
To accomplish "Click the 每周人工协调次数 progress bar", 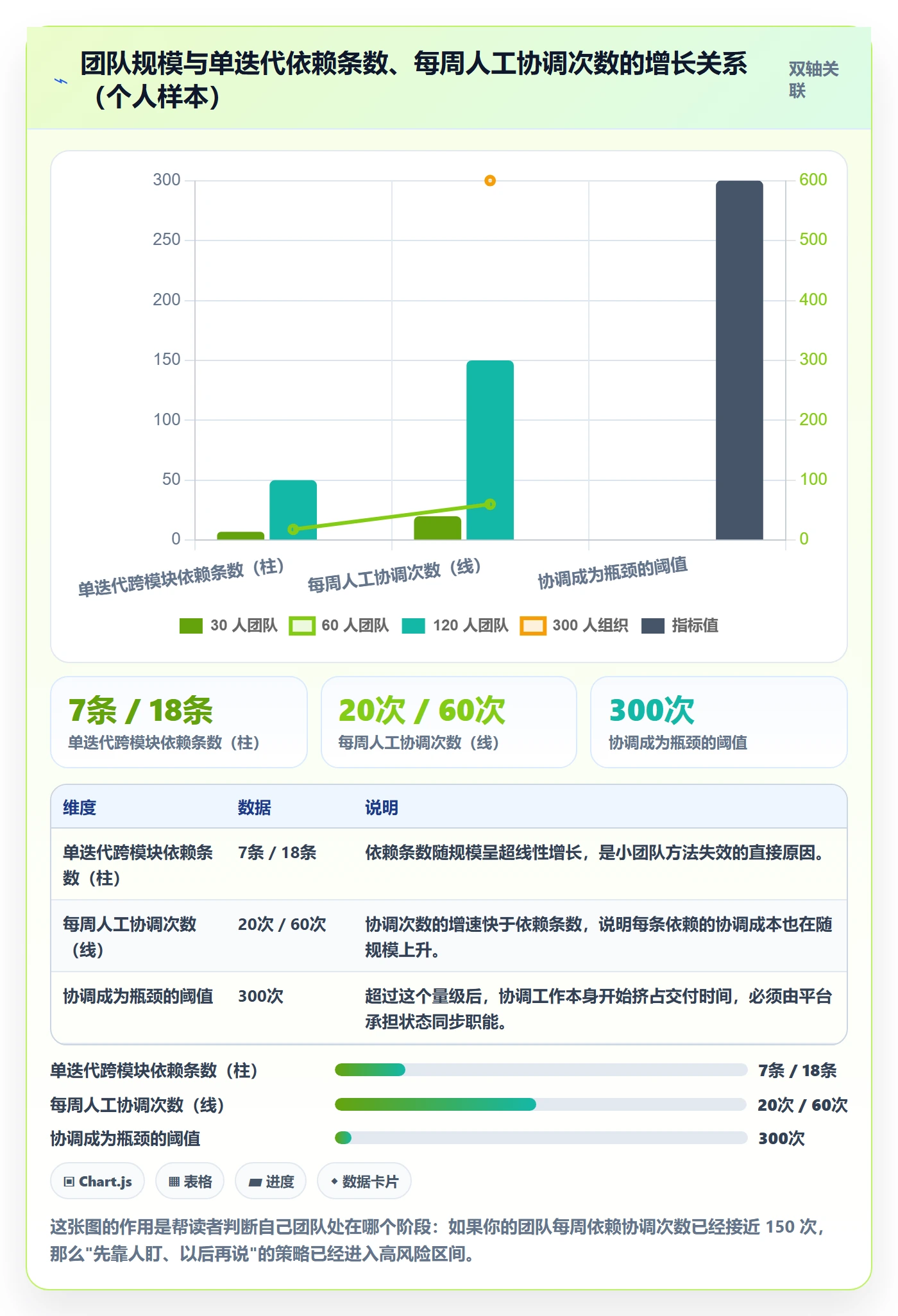I will click(x=541, y=1104).
